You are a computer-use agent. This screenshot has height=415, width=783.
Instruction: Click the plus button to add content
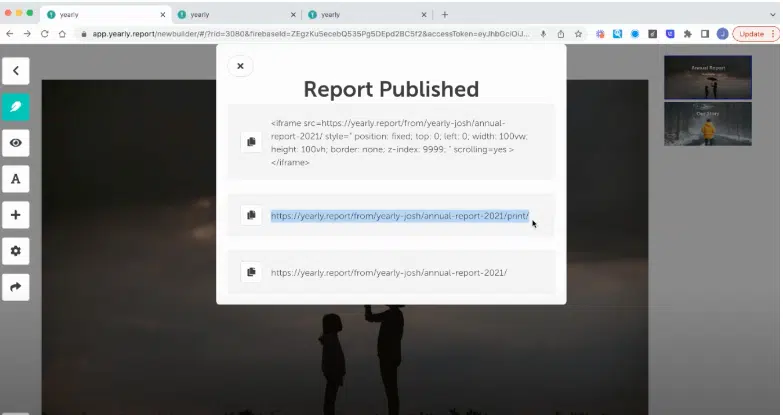pyautogui.click(x=16, y=215)
